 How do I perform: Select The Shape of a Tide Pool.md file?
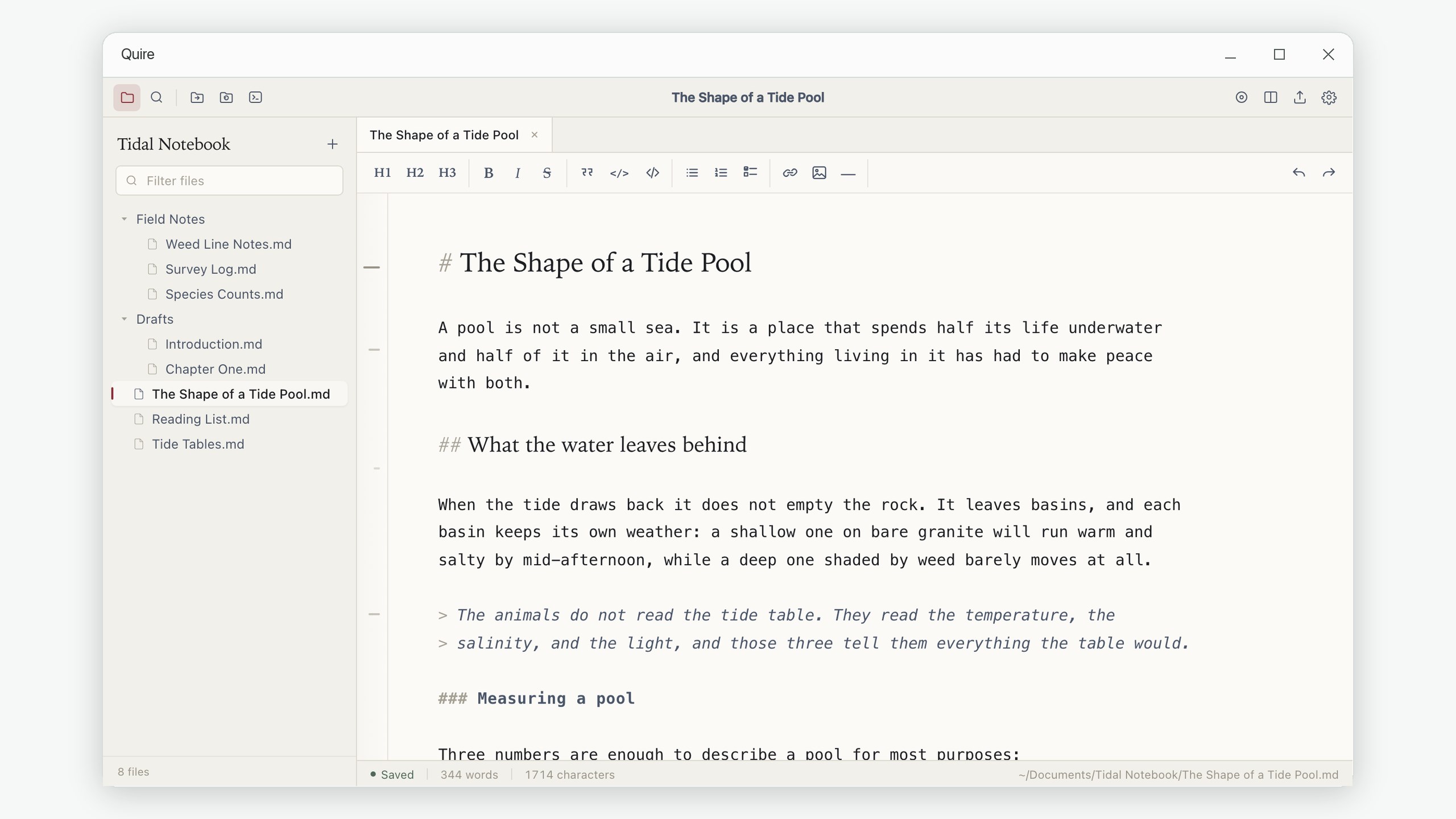(x=230, y=394)
